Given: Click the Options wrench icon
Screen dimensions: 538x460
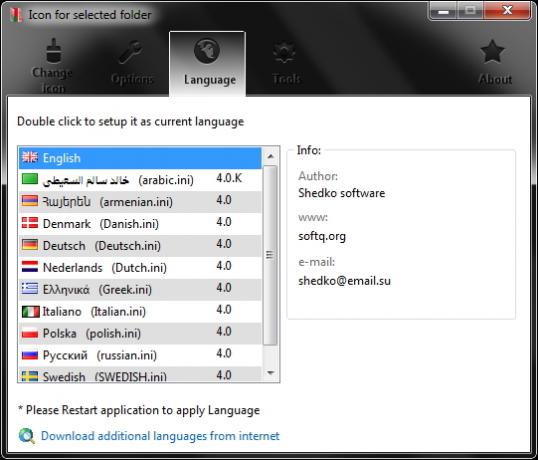Looking at the screenshot, I should [x=130, y=52].
